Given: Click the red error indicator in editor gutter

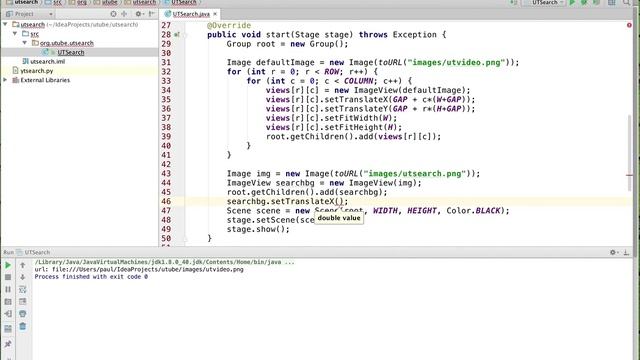Looking at the screenshot, I should pyautogui.click(x=629, y=25).
